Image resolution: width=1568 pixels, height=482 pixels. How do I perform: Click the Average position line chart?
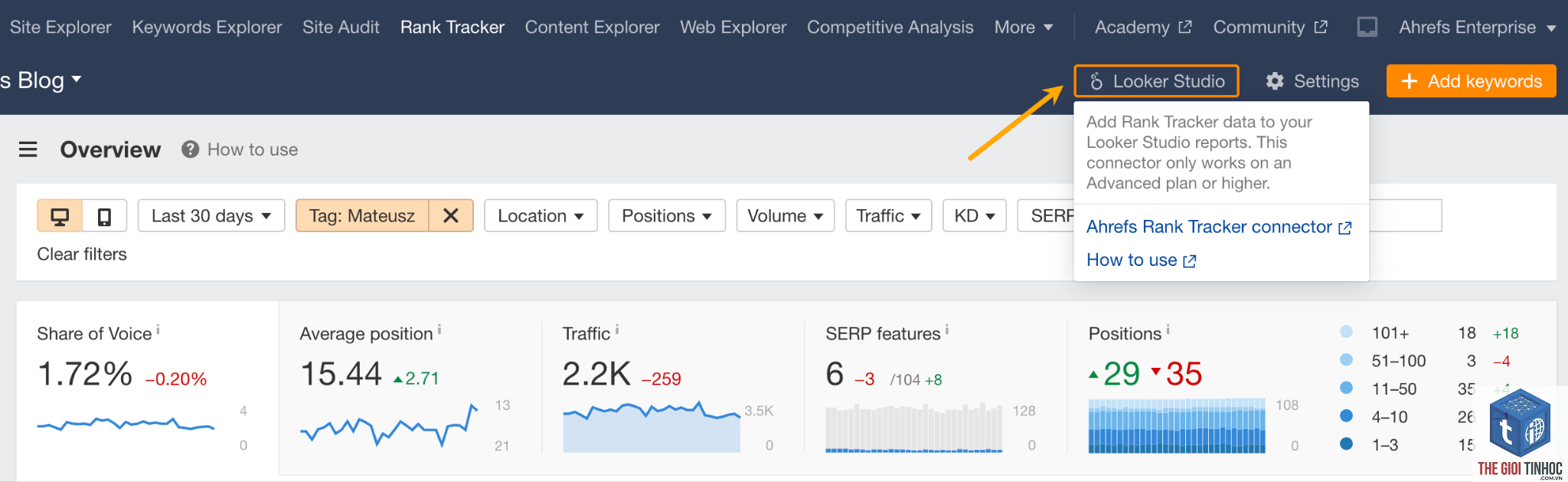(389, 425)
